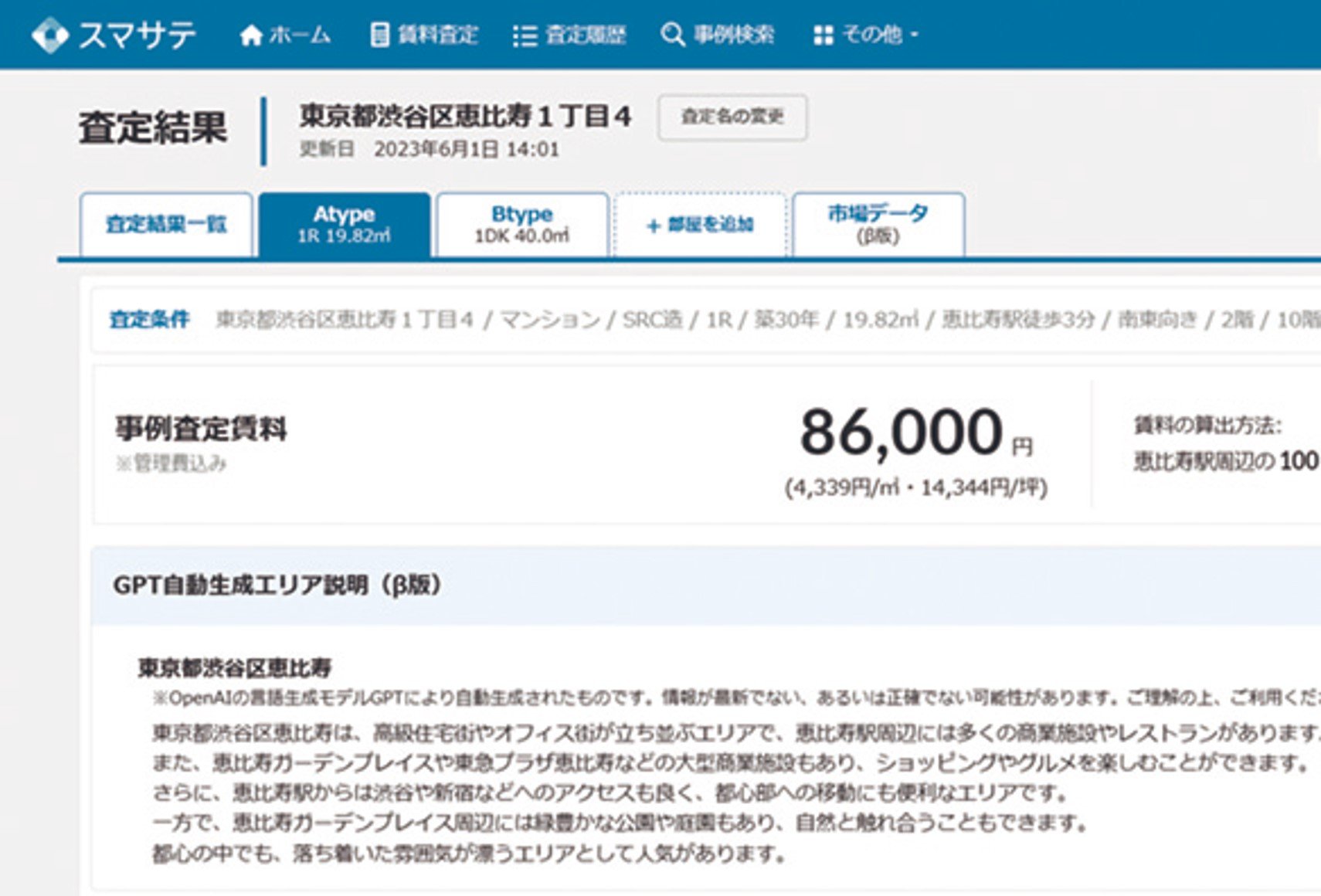The image size is (1321, 896).
Task: Open 事例検索 from the top navigation text
Action: pos(733,35)
